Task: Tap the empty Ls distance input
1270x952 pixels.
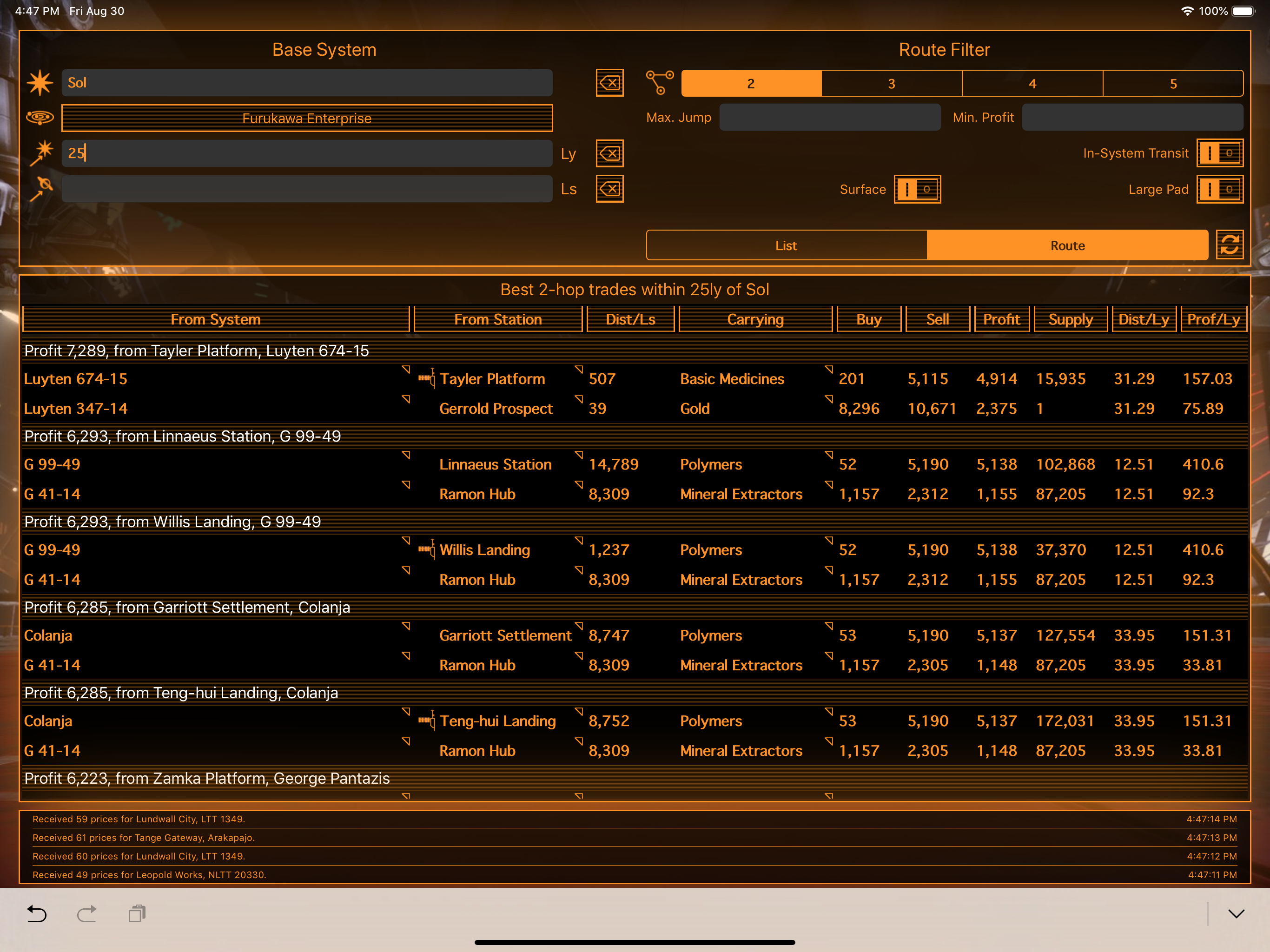Action: click(x=307, y=189)
